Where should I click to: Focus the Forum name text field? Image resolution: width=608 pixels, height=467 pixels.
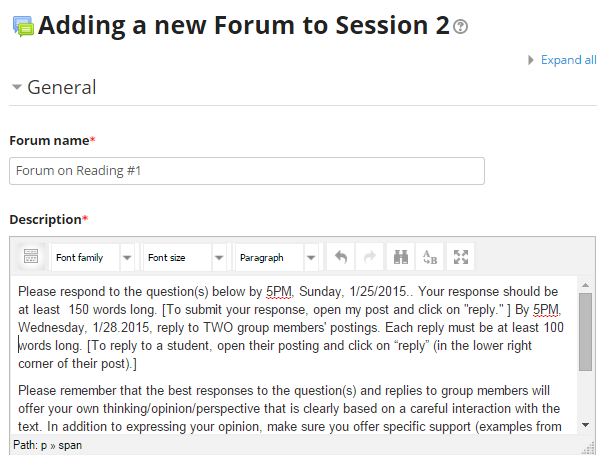pos(247,171)
